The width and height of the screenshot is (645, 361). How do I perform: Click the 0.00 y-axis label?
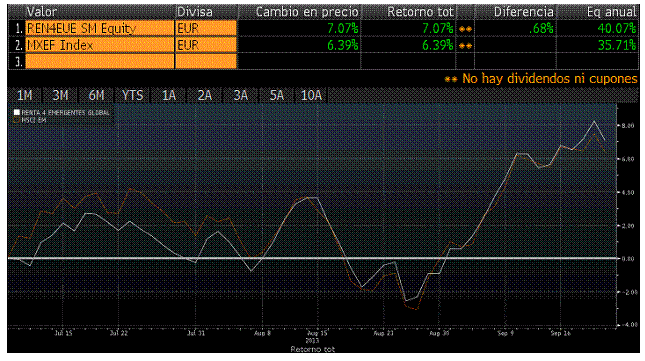point(628,259)
